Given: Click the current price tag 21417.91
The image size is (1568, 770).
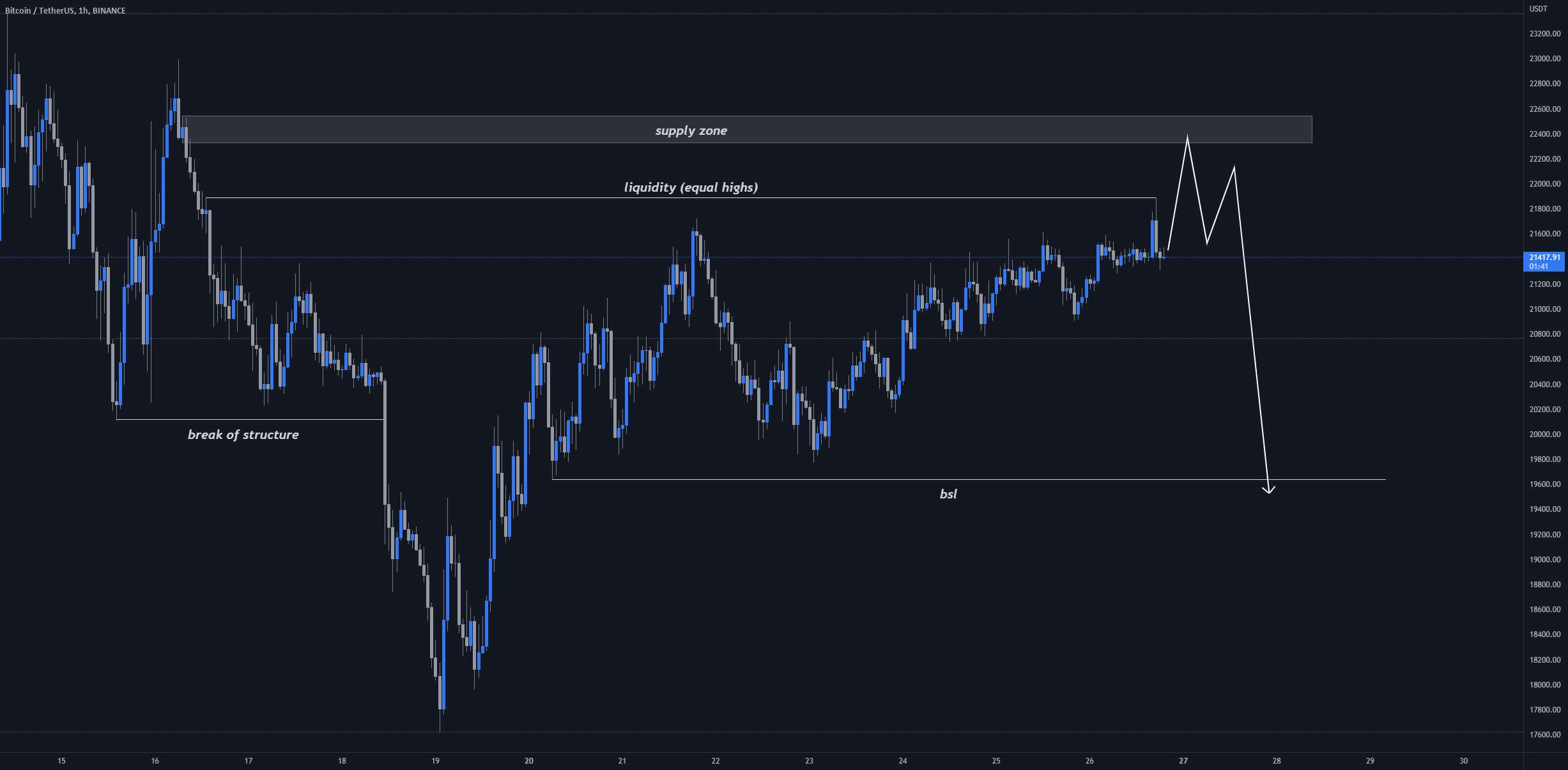Looking at the screenshot, I should pyautogui.click(x=1544, y=261).
